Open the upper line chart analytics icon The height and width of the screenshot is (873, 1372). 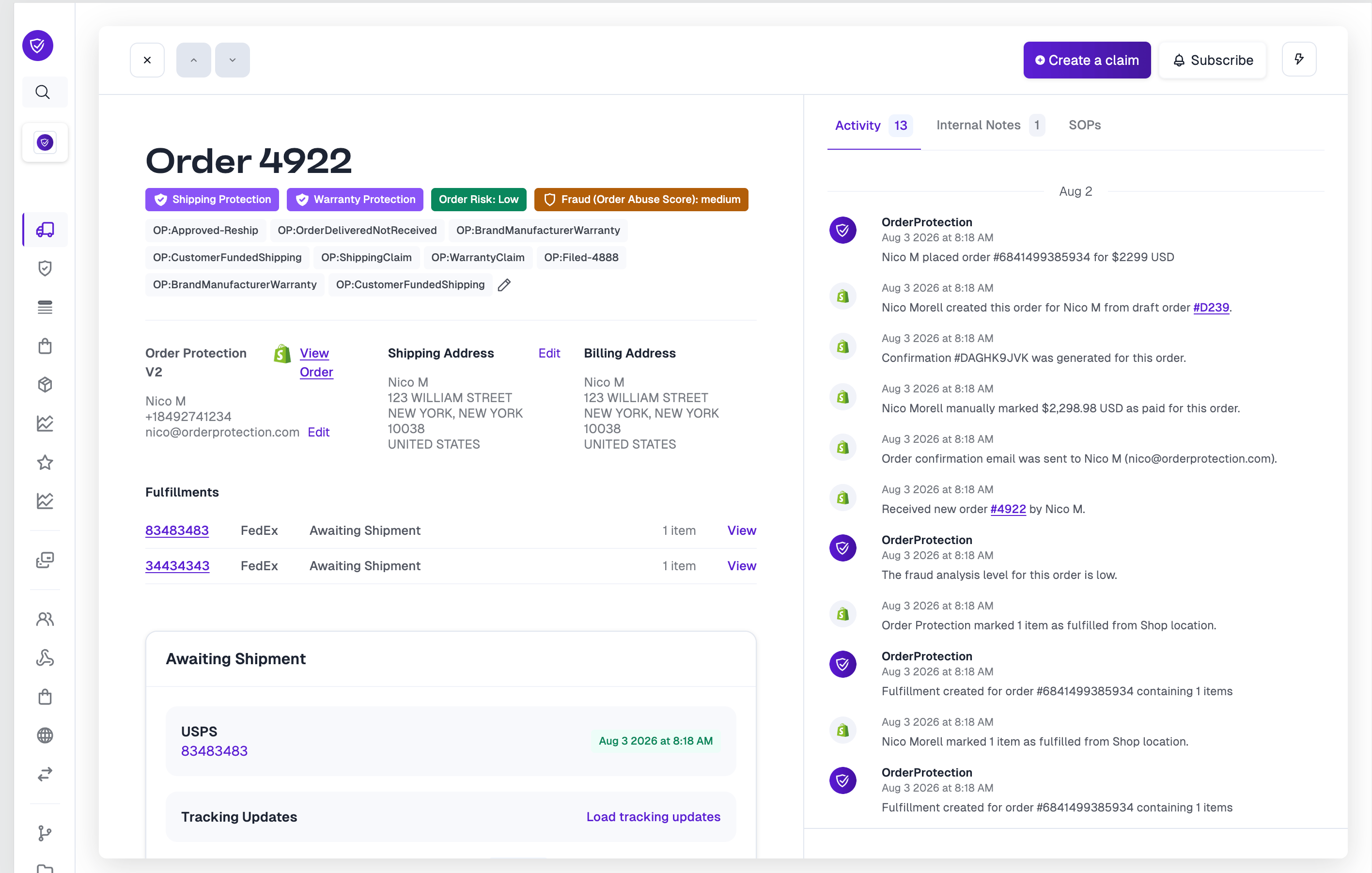pos(45,423)
